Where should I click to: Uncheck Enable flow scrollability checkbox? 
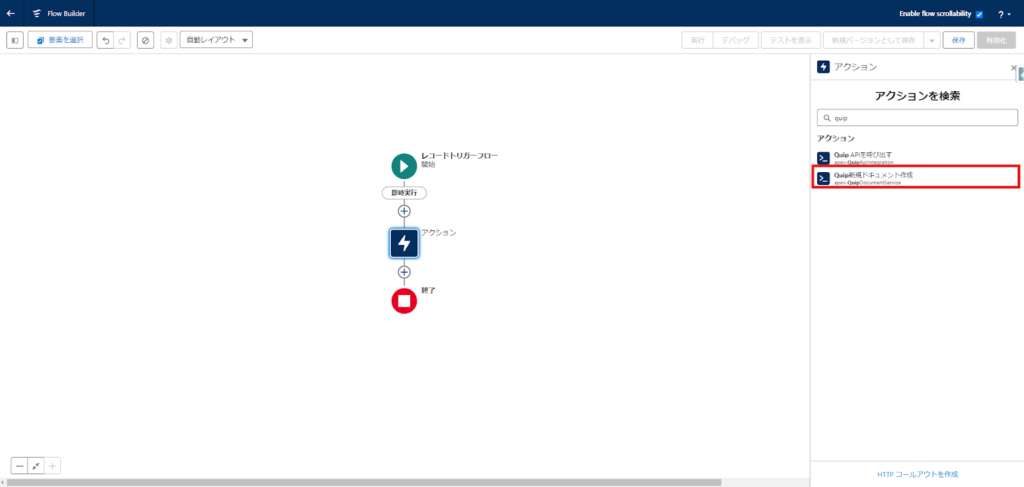coord(979,14)
